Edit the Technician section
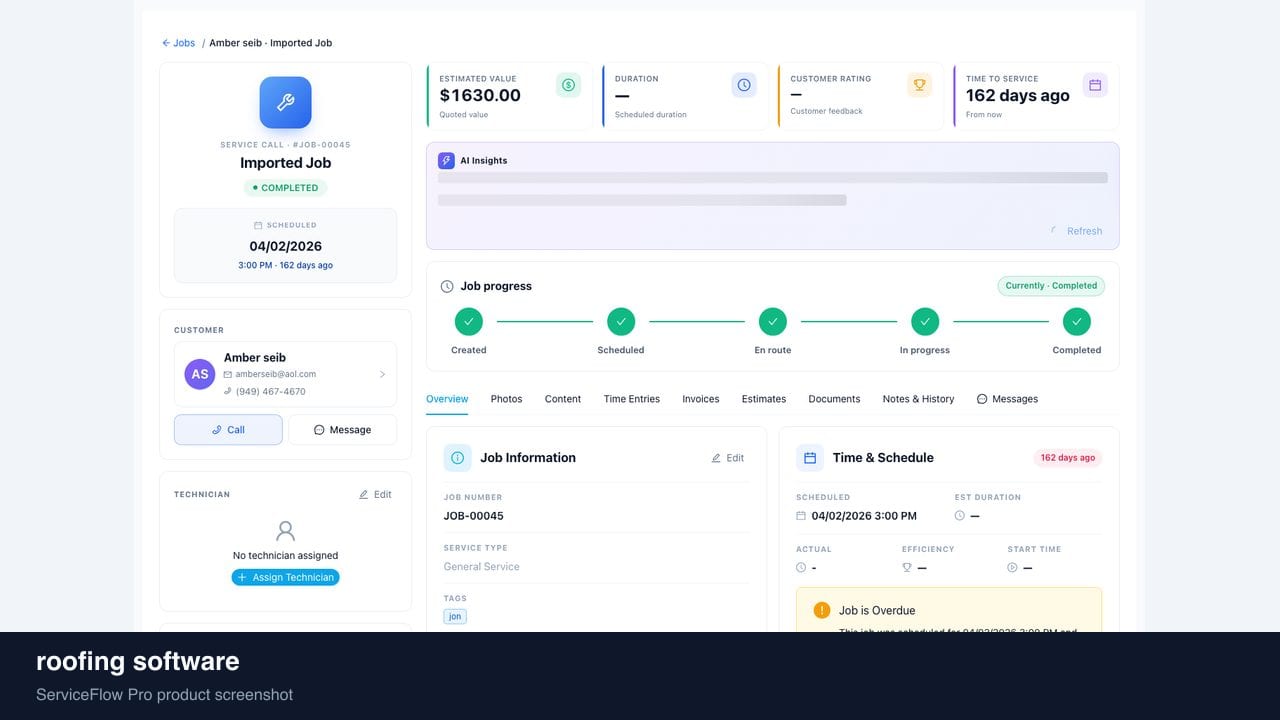 (375, 494)
